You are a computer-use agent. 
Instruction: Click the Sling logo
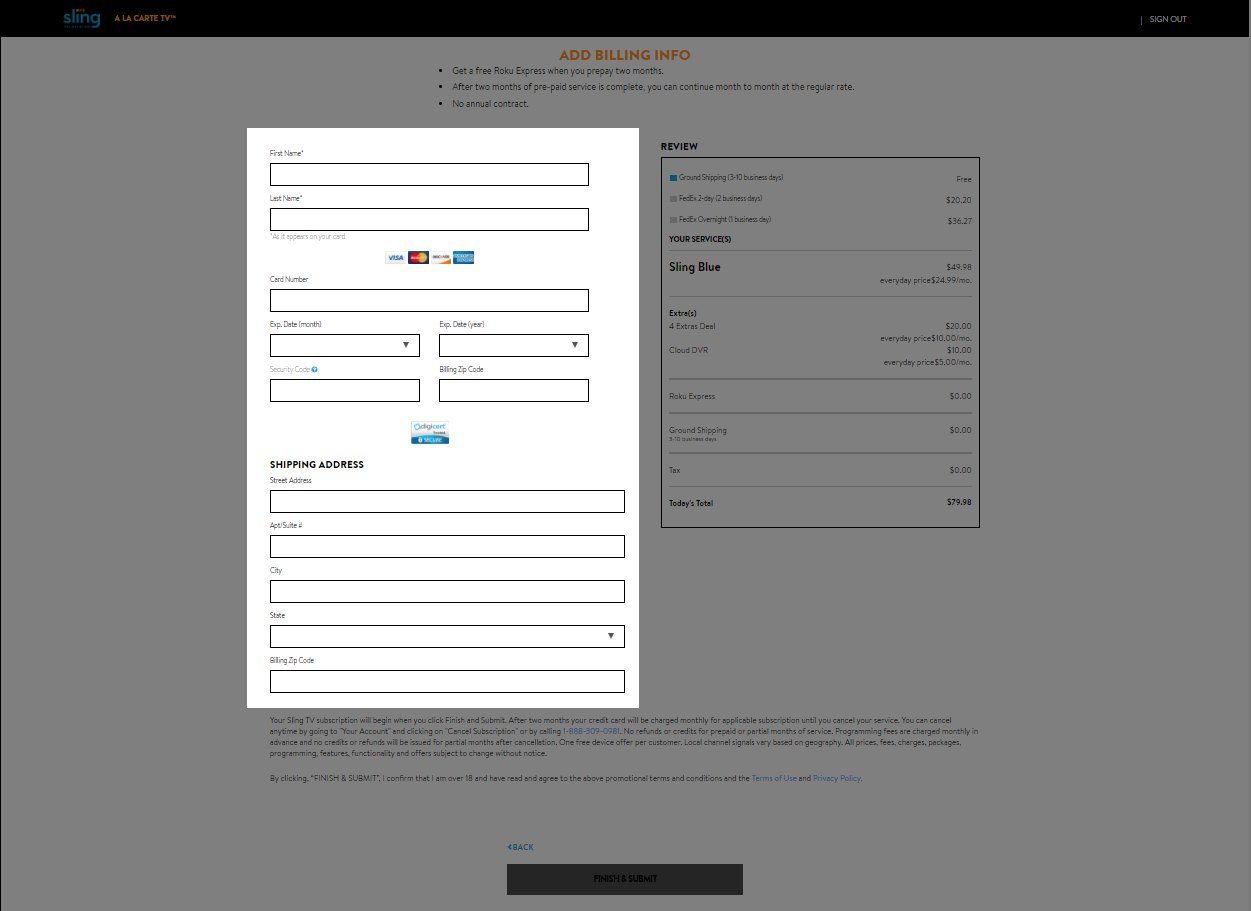(81, 18)
